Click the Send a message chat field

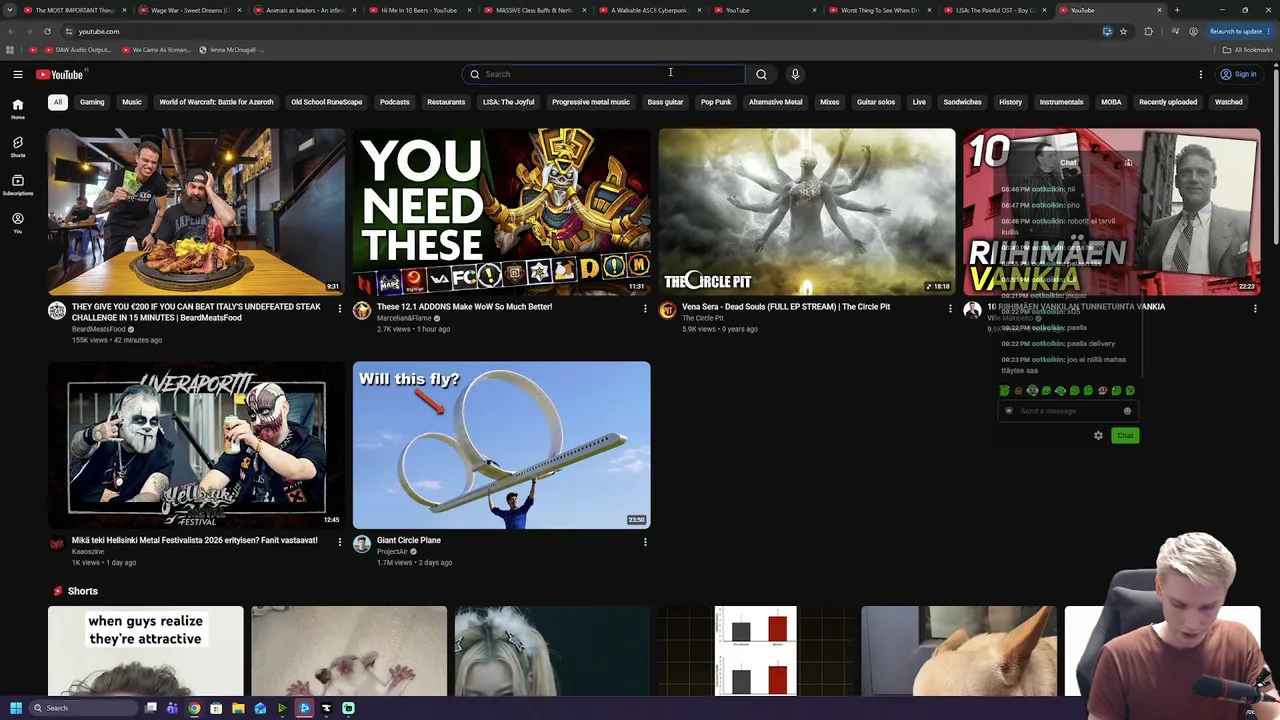tap(1067, 411)
